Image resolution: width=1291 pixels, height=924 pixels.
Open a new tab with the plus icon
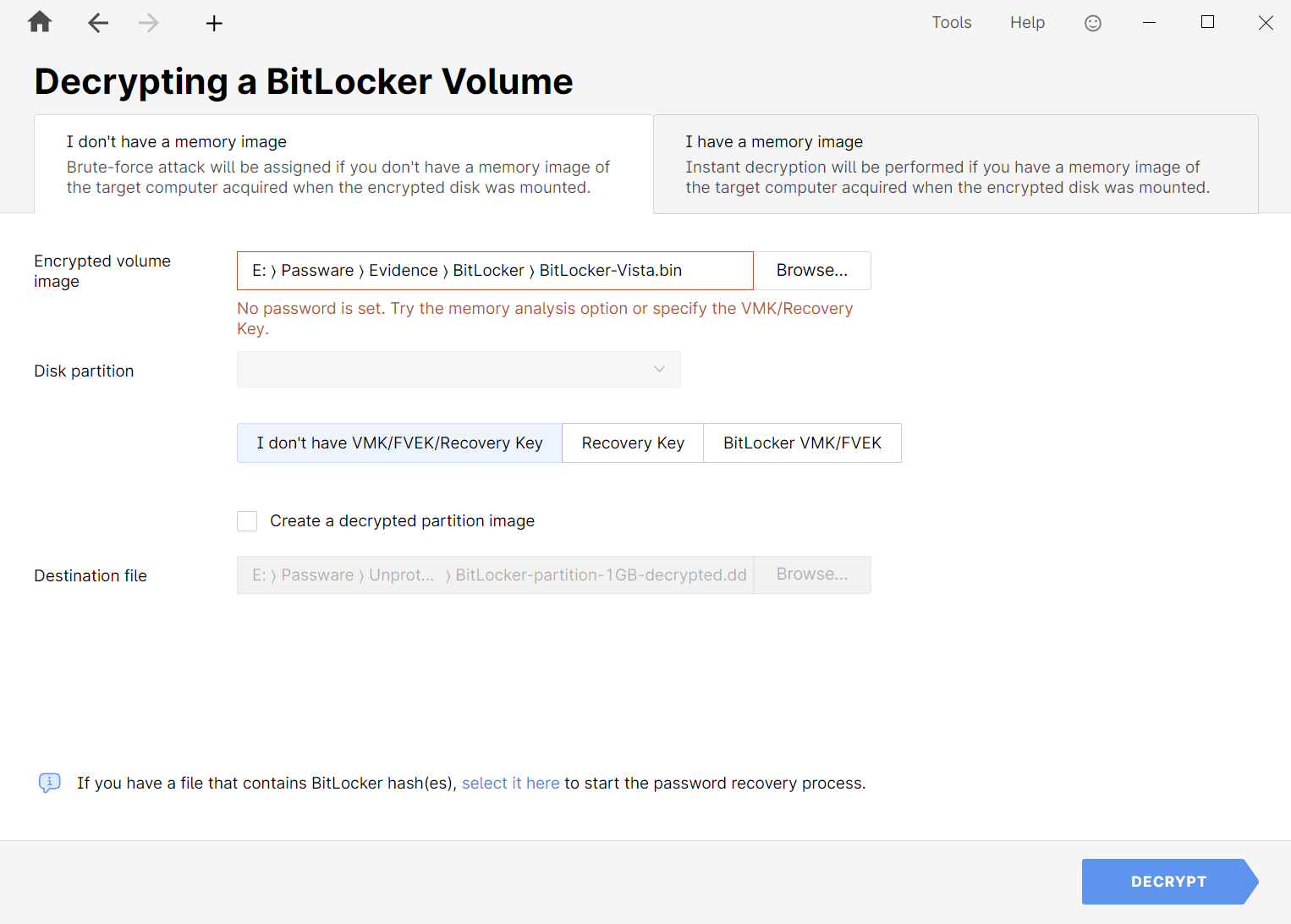[213, 23]
